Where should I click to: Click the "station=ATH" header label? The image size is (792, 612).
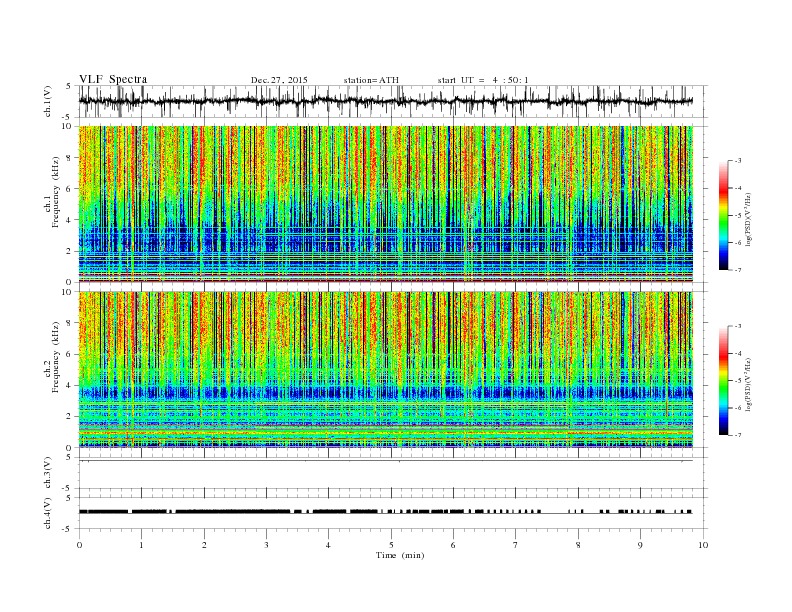click(x=371, y=80)
